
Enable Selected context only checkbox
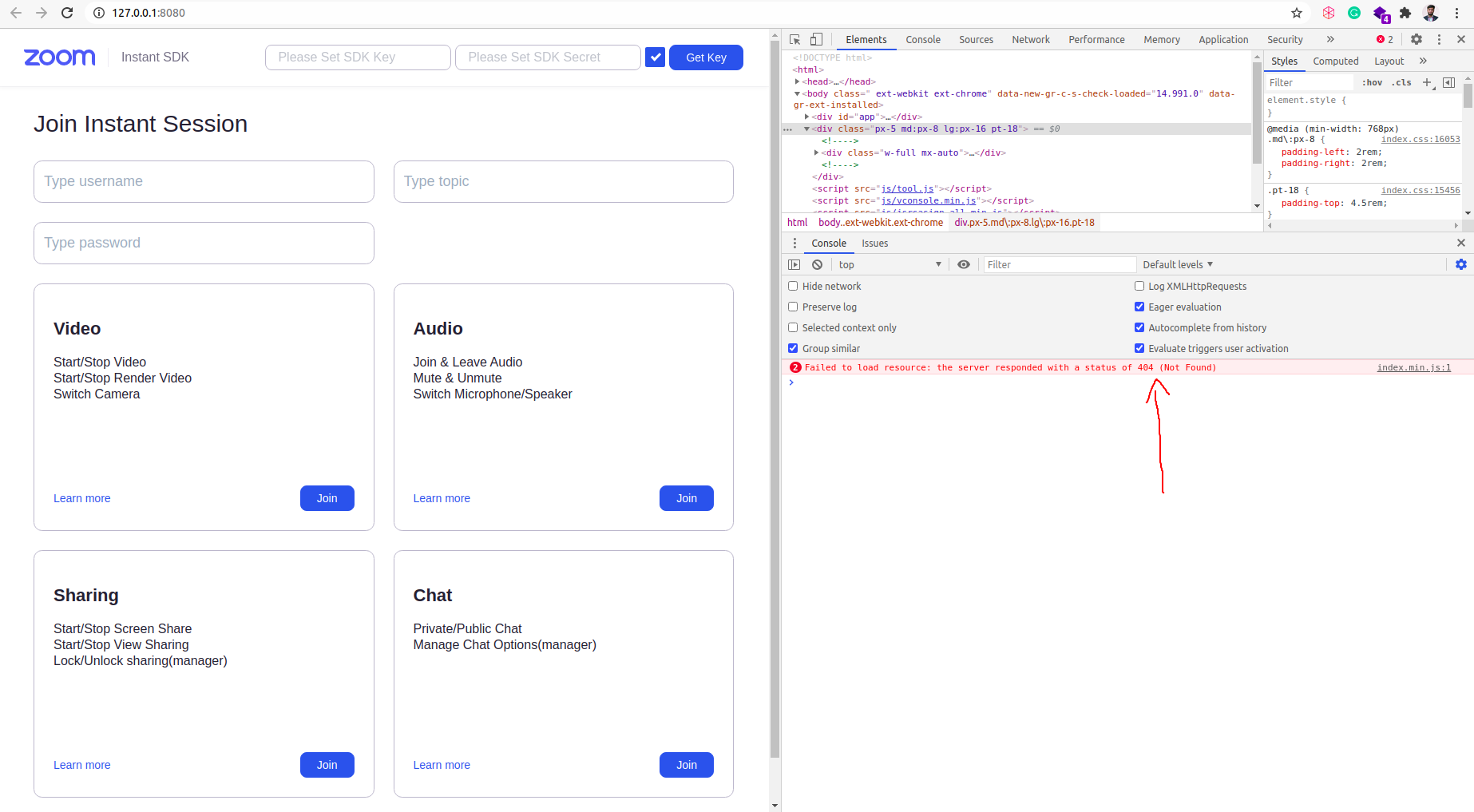[x=793, y=327]
